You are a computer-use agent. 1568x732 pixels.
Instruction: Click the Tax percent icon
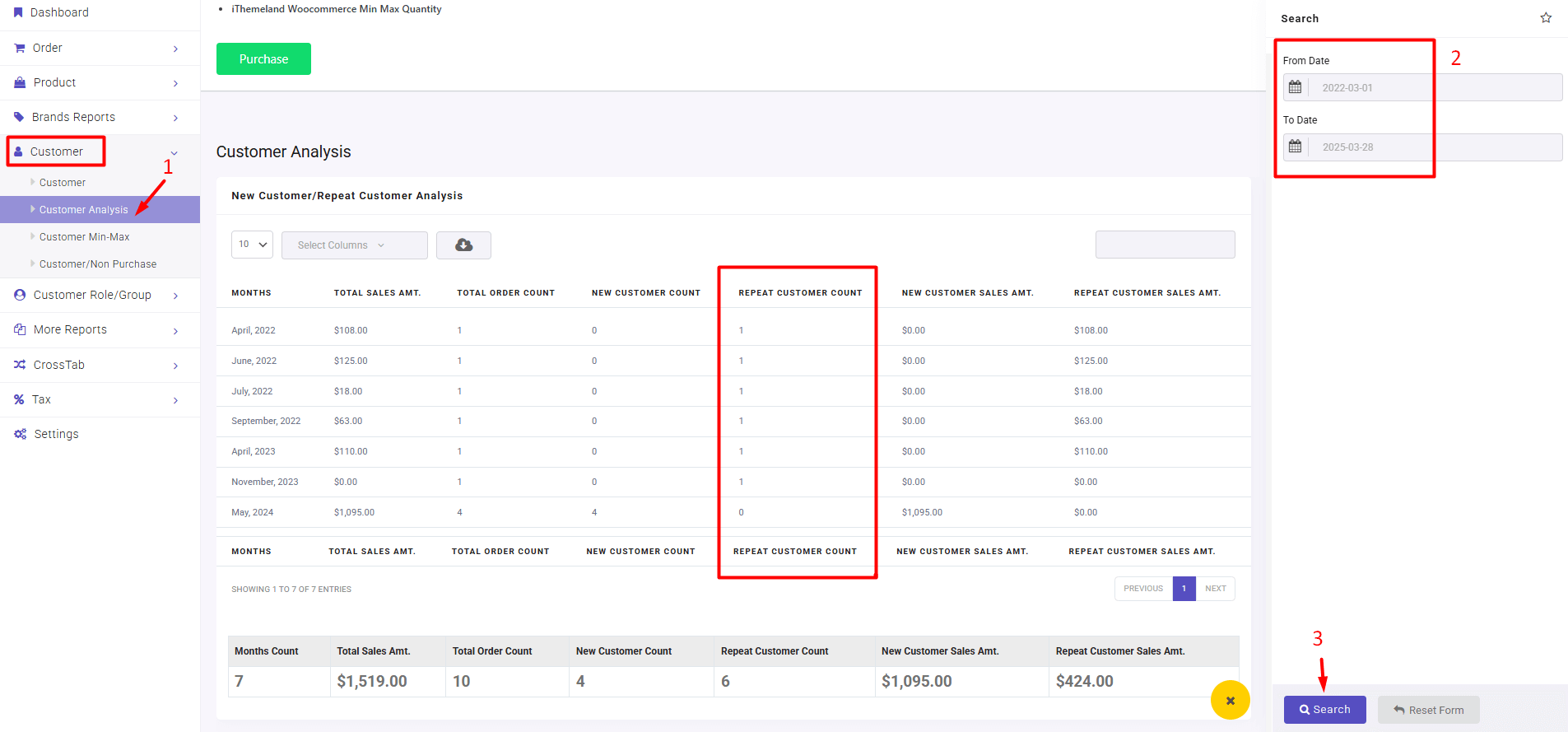19,399
